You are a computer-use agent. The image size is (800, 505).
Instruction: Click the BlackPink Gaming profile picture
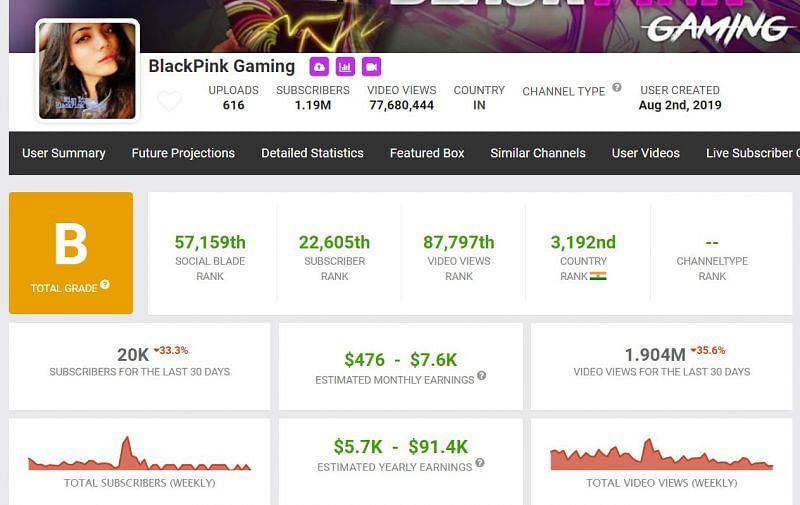[88, 71]
